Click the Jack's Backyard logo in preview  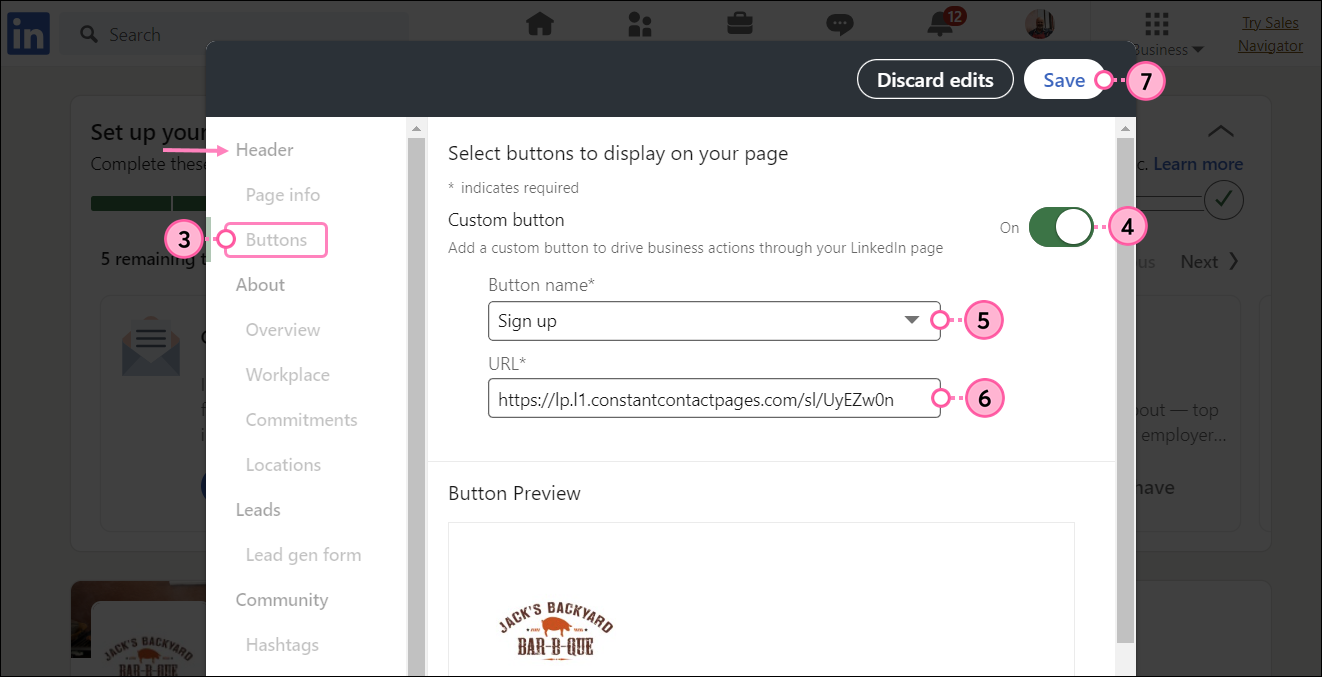pos(556,633)
